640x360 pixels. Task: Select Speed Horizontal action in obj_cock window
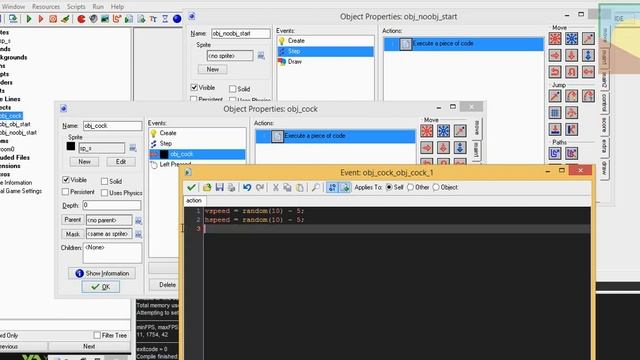(427, 148)
